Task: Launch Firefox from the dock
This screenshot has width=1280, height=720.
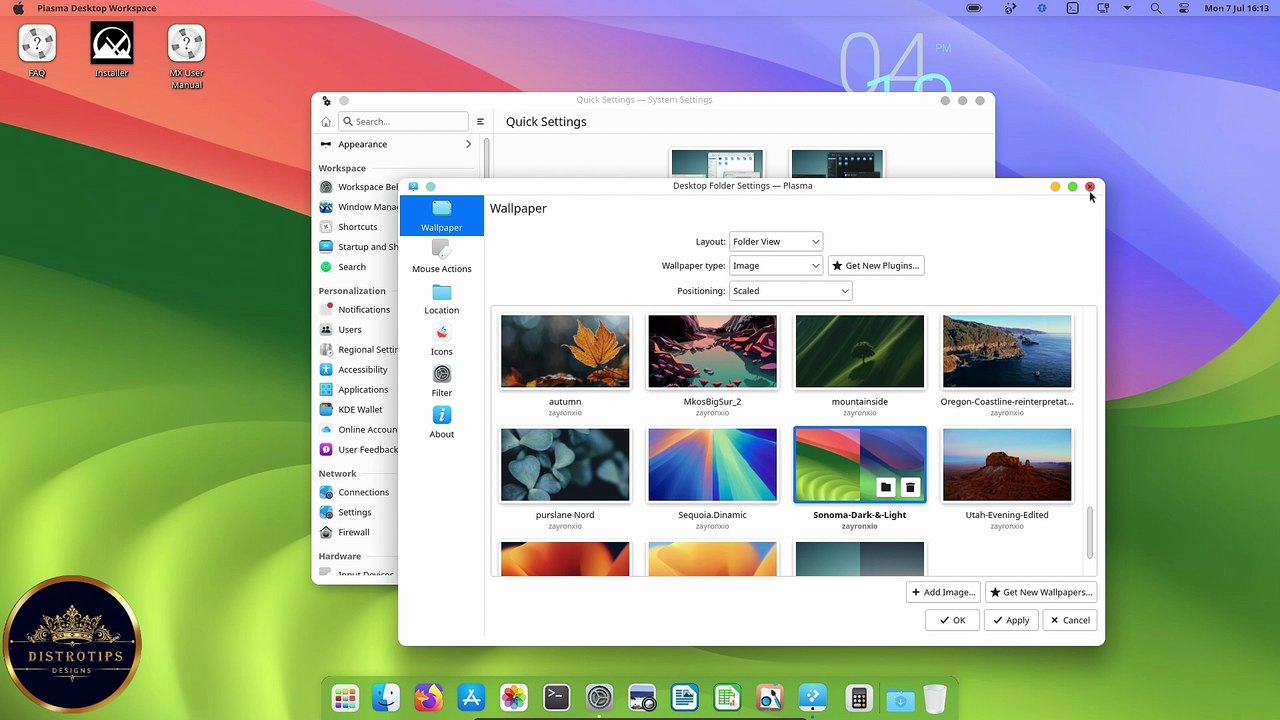Action: point(428,698)
